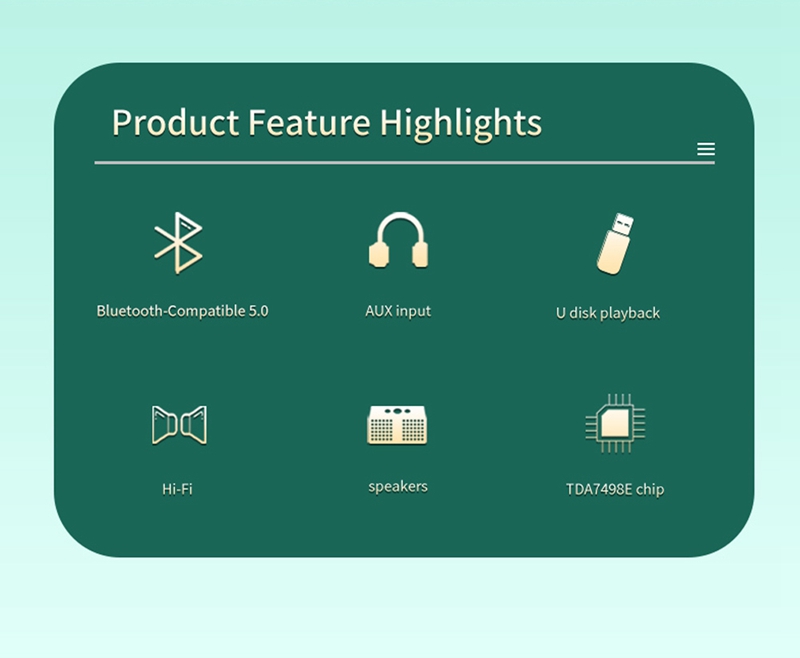The width and height of the screenshot is (800, 658).
Task: Click the word "Feature" in the heading
Action: (309, 123)
